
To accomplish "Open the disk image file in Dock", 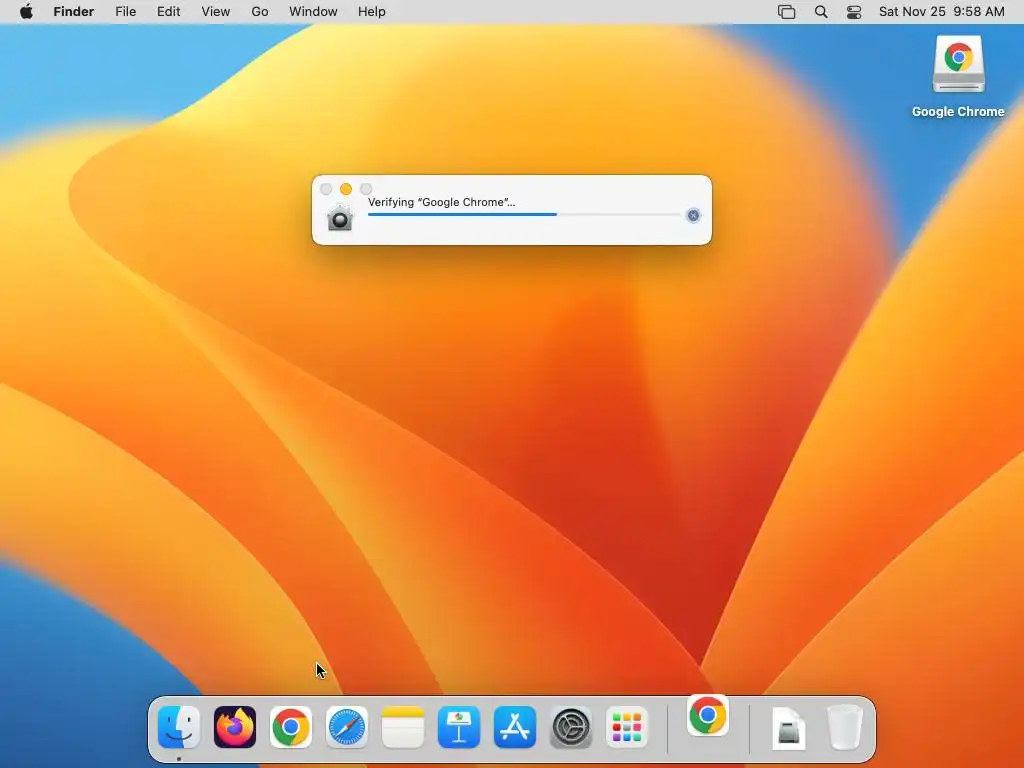I will 789,727.
